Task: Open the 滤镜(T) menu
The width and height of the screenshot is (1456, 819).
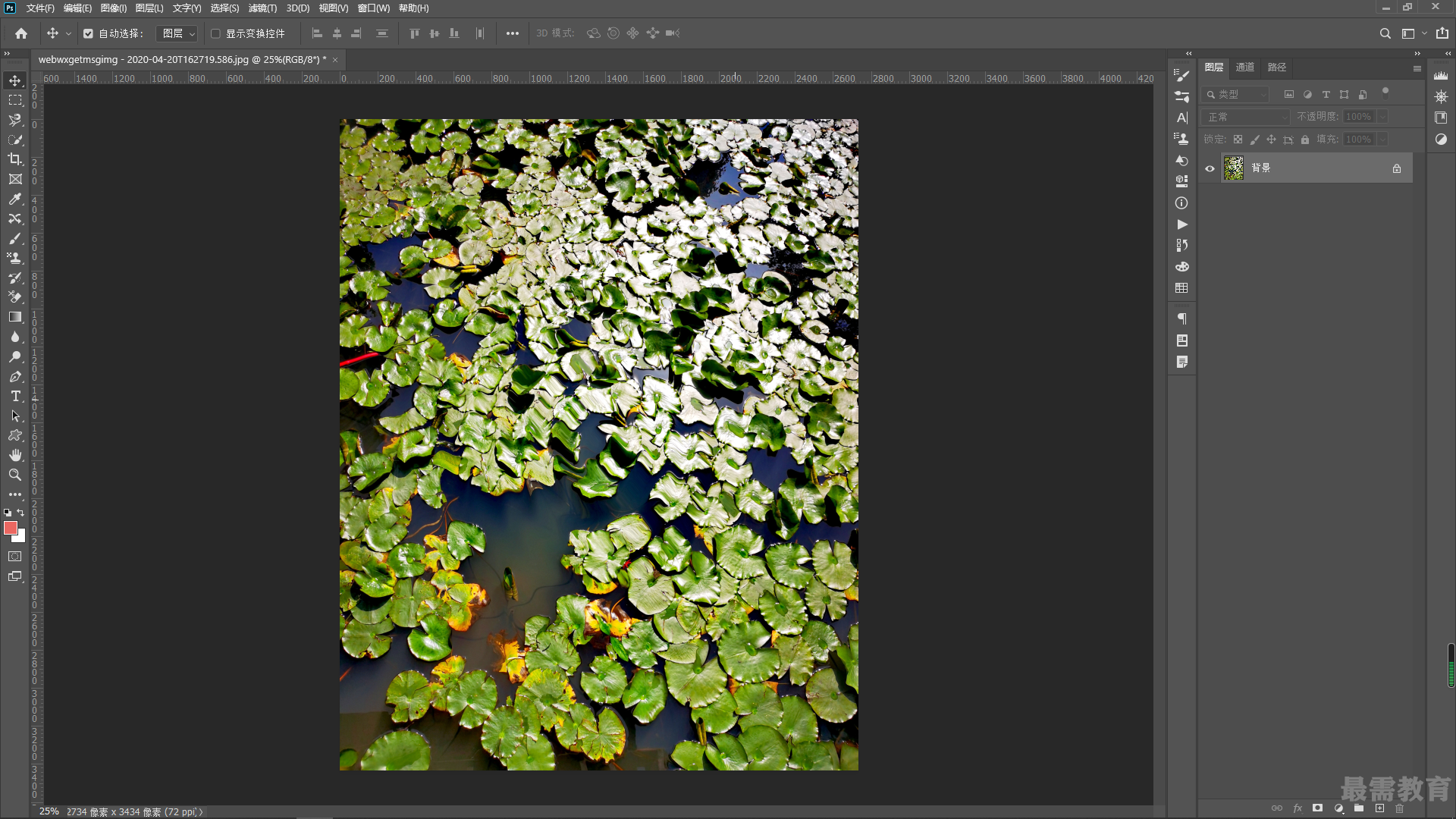Action: (262, 8)
